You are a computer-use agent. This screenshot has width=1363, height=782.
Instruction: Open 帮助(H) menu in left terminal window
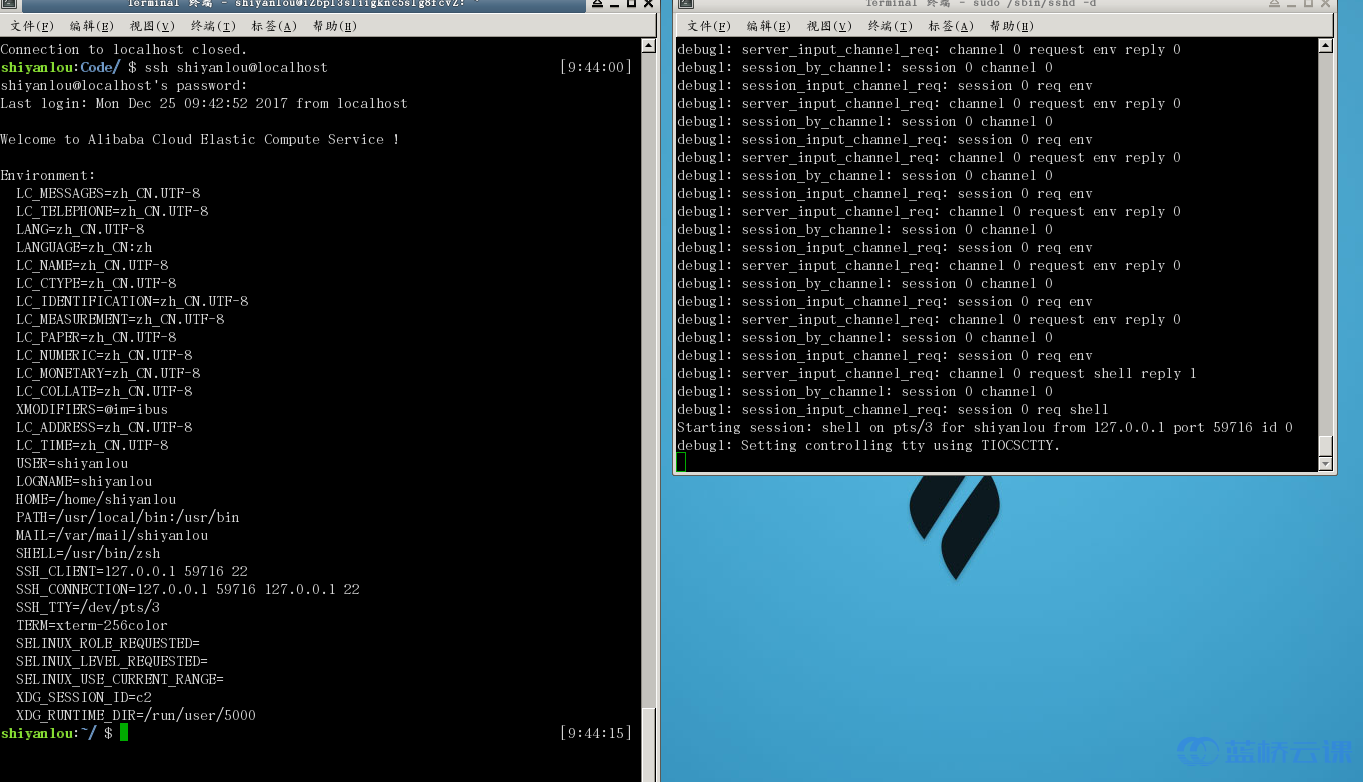(x=335, y=26)
